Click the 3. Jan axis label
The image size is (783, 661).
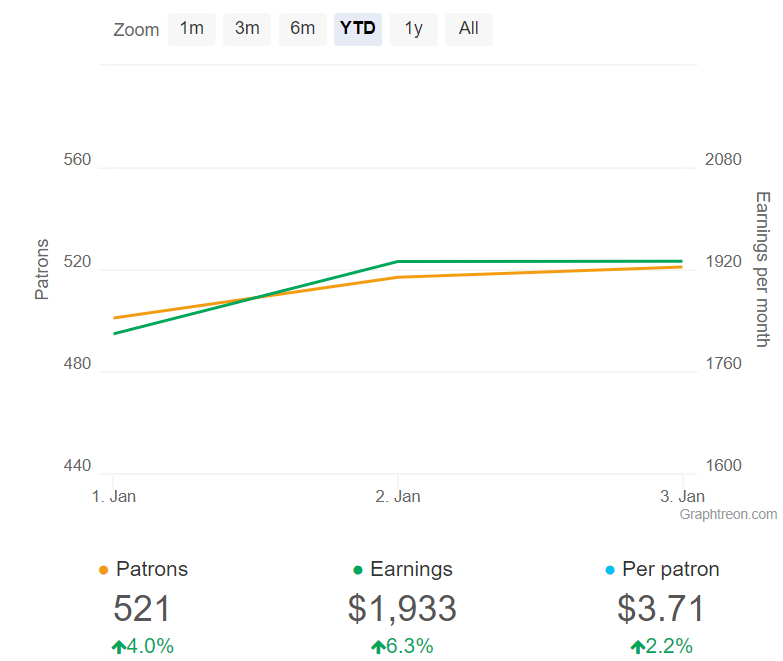[682, 497]
